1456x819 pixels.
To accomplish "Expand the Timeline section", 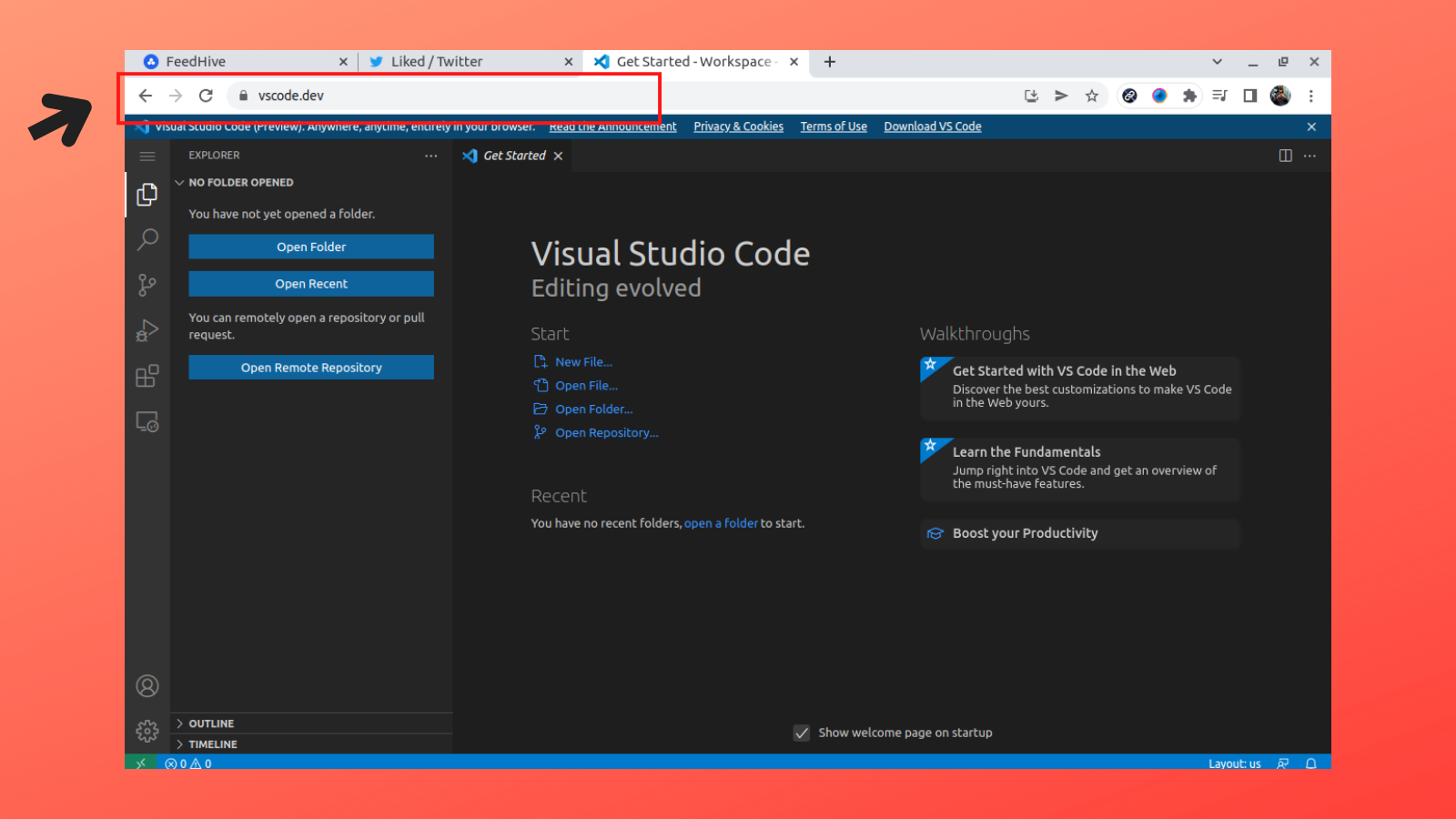I will tap(212, 744).
